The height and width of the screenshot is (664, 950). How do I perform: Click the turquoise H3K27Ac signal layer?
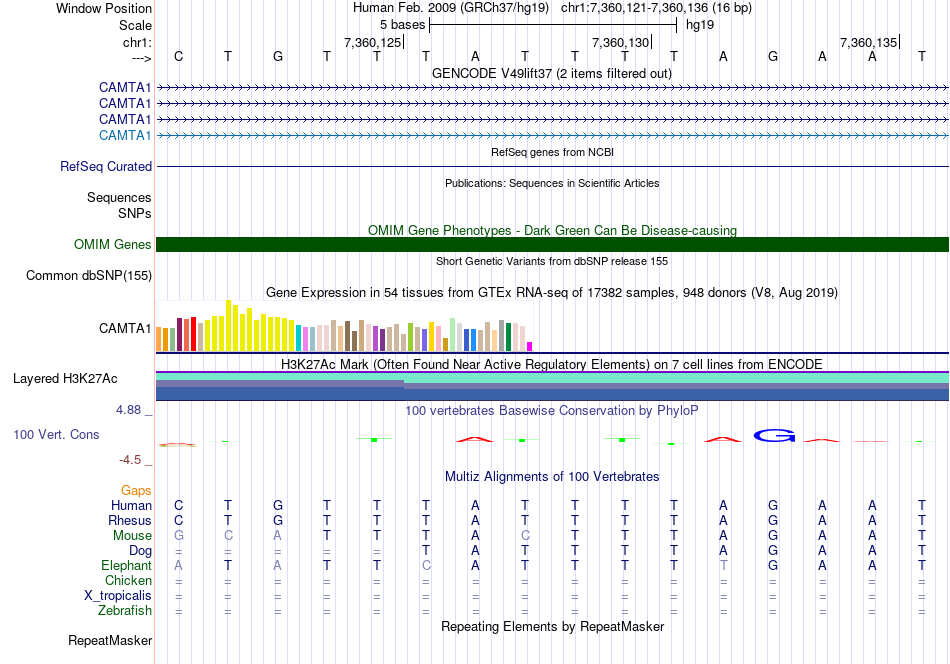point(552,377)
